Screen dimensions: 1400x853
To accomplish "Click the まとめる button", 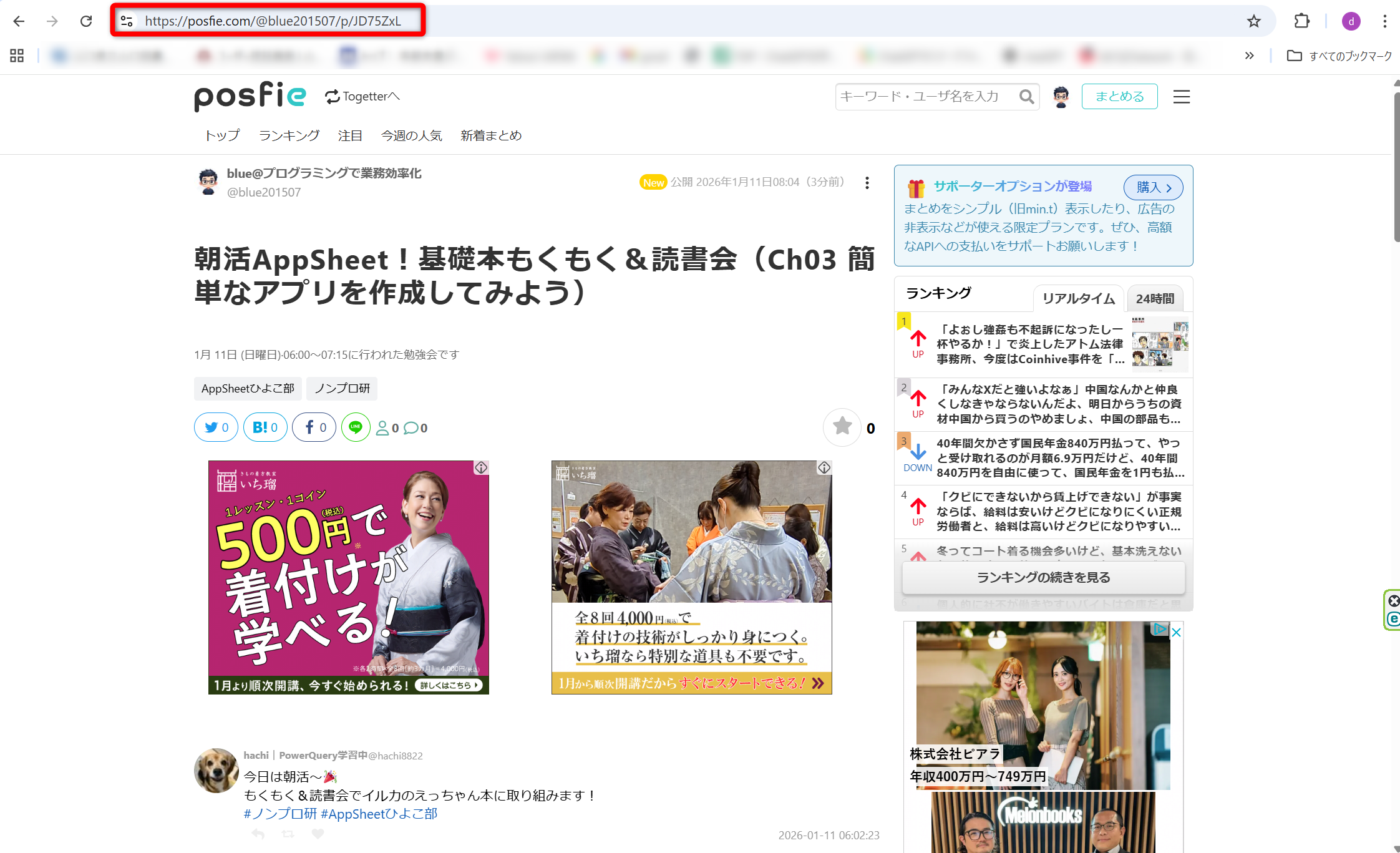I will [x=1119, y=97].
